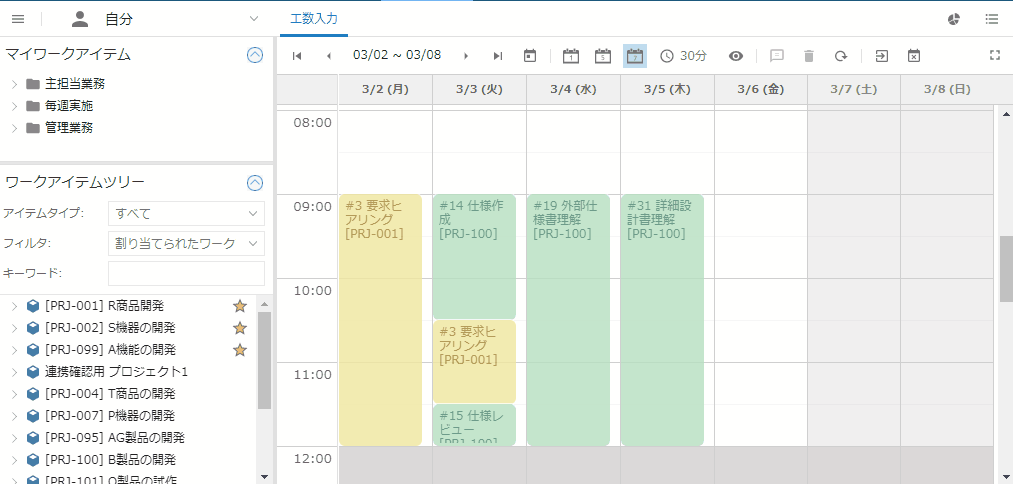Click the 3/4 (水) column header

click(573, 89)
